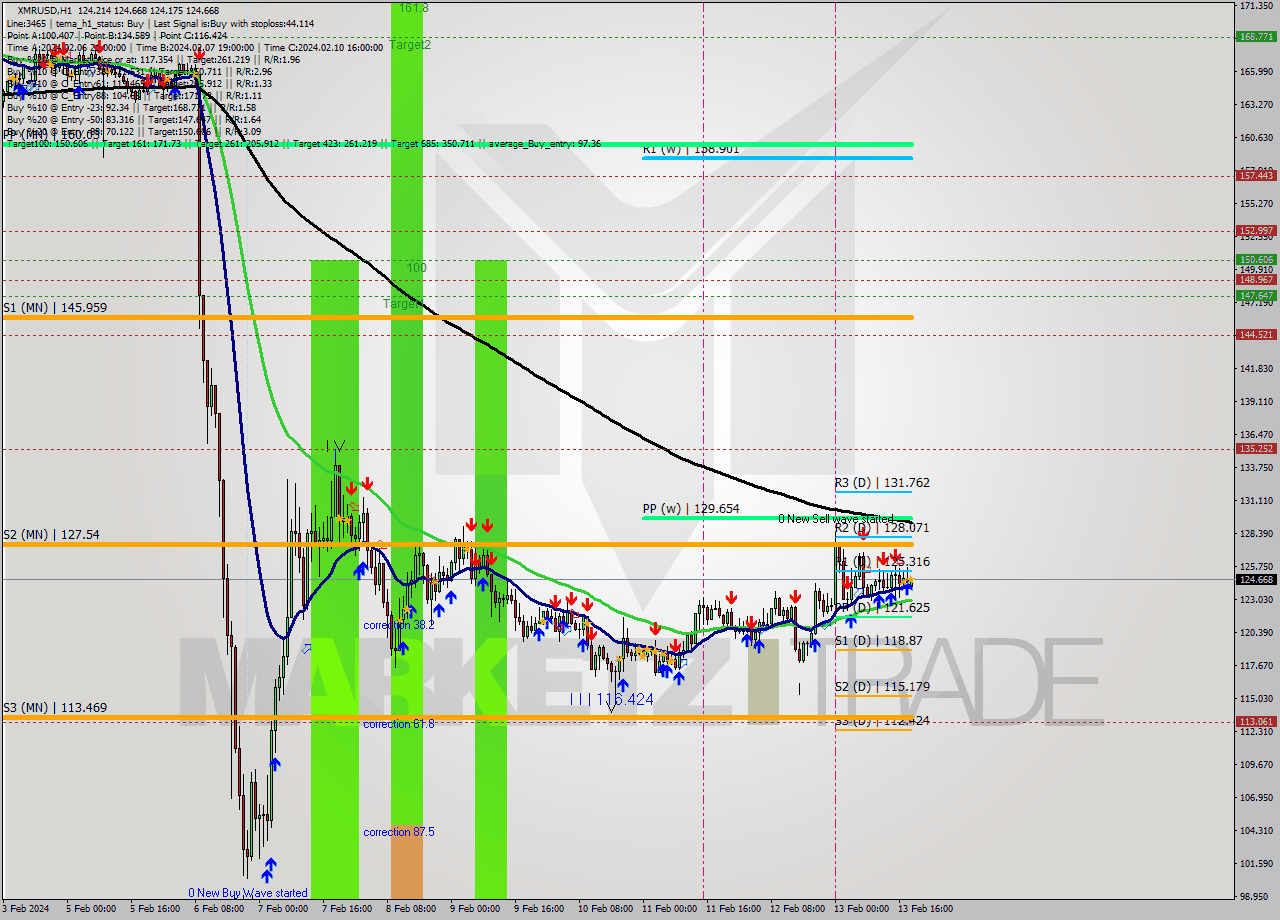Click the '5 Feb 00:00' time axis label
1280x920 pixels.
[92, 909]
